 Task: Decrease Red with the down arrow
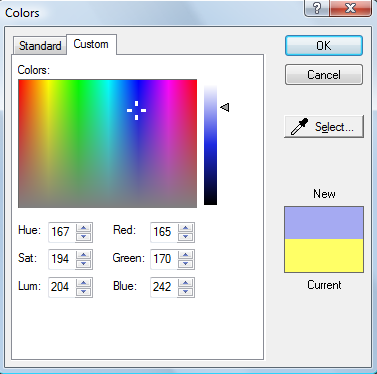tap(186, 237)
